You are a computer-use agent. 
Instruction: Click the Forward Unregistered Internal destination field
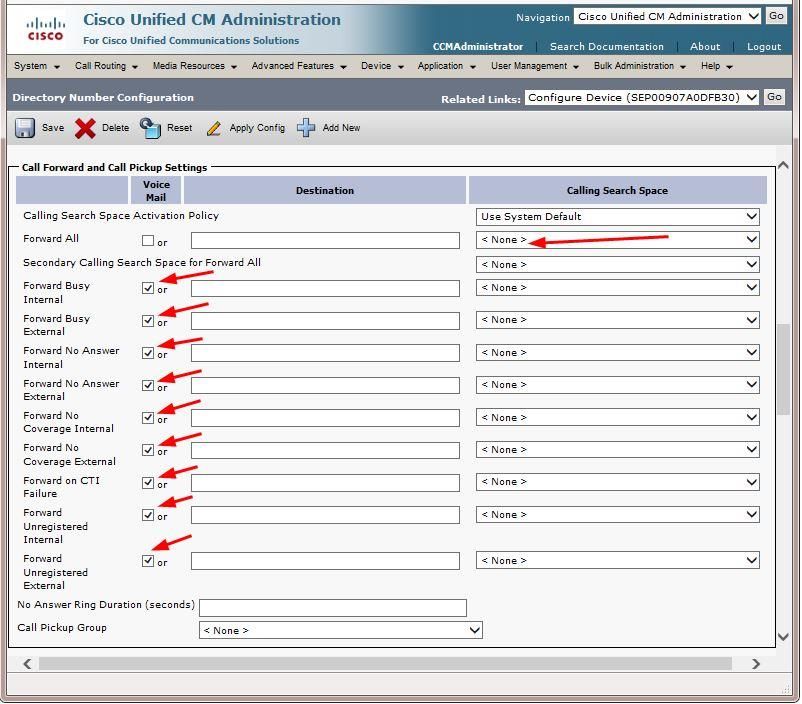click(x=325, y=515)
